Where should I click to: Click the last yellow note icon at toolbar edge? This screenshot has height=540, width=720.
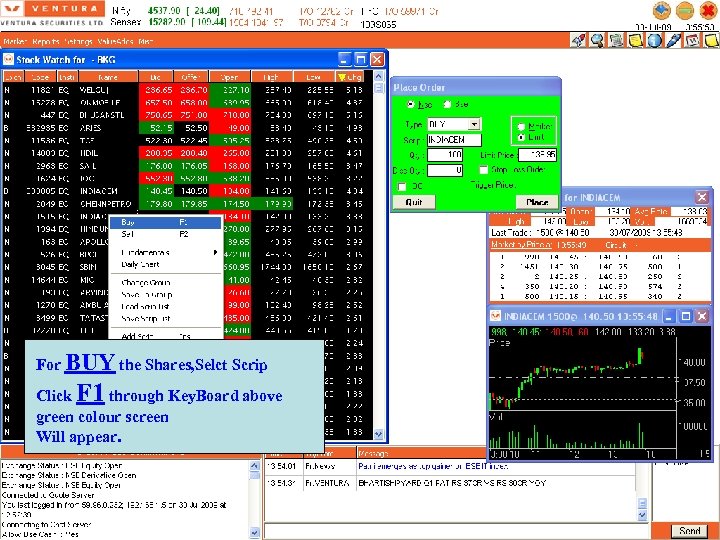(x=711, y=40)
